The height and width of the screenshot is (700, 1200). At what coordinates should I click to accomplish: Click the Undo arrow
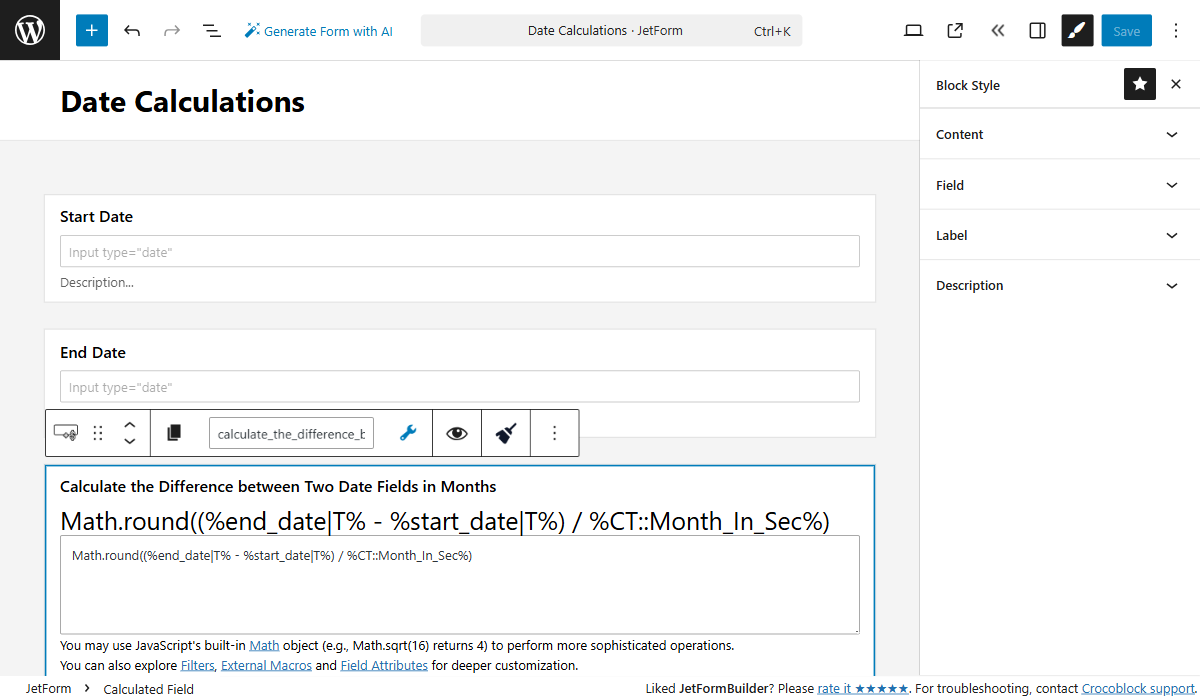[x=132, y=30]
